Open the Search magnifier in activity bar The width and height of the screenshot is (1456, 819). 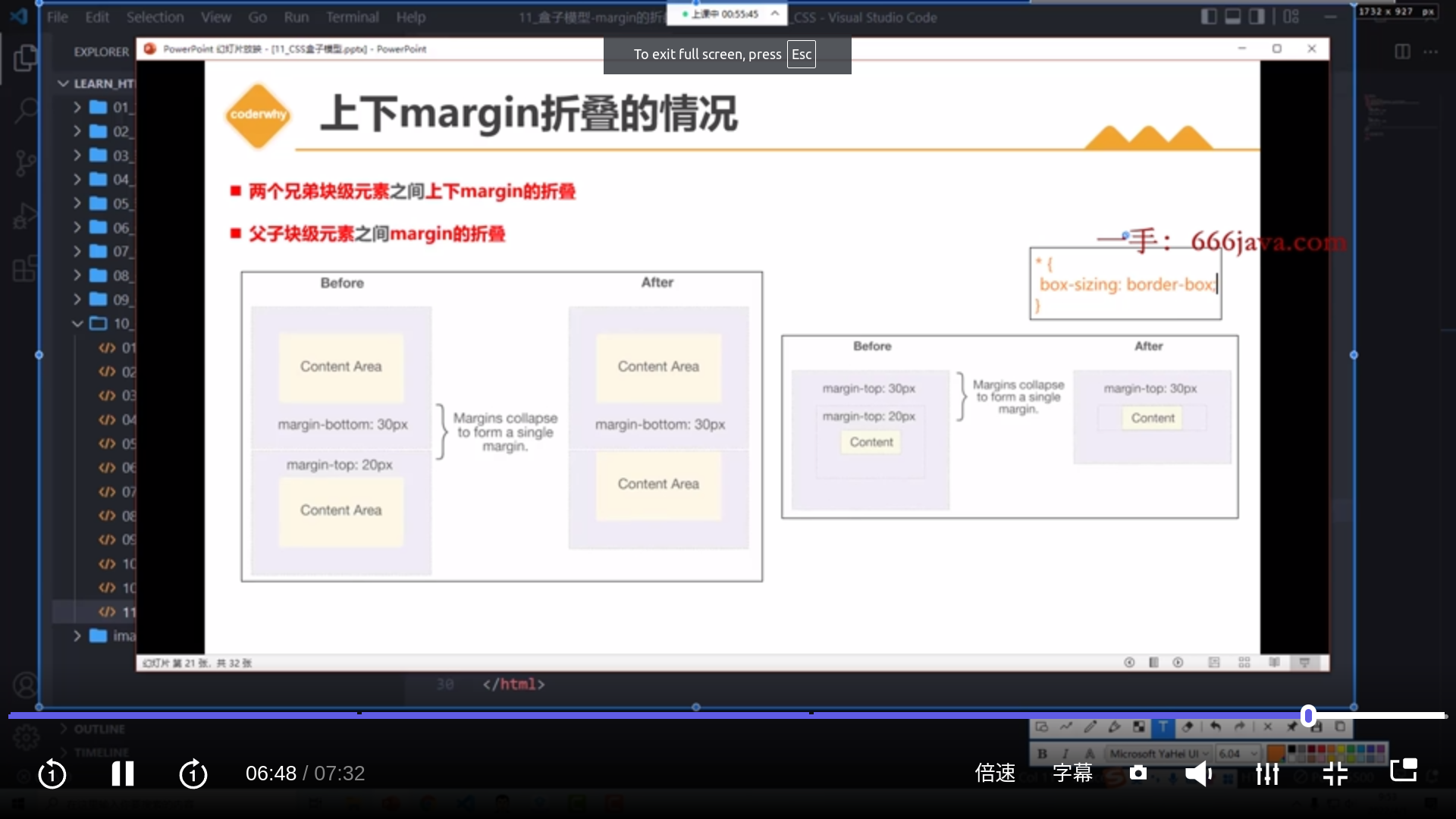25,111
